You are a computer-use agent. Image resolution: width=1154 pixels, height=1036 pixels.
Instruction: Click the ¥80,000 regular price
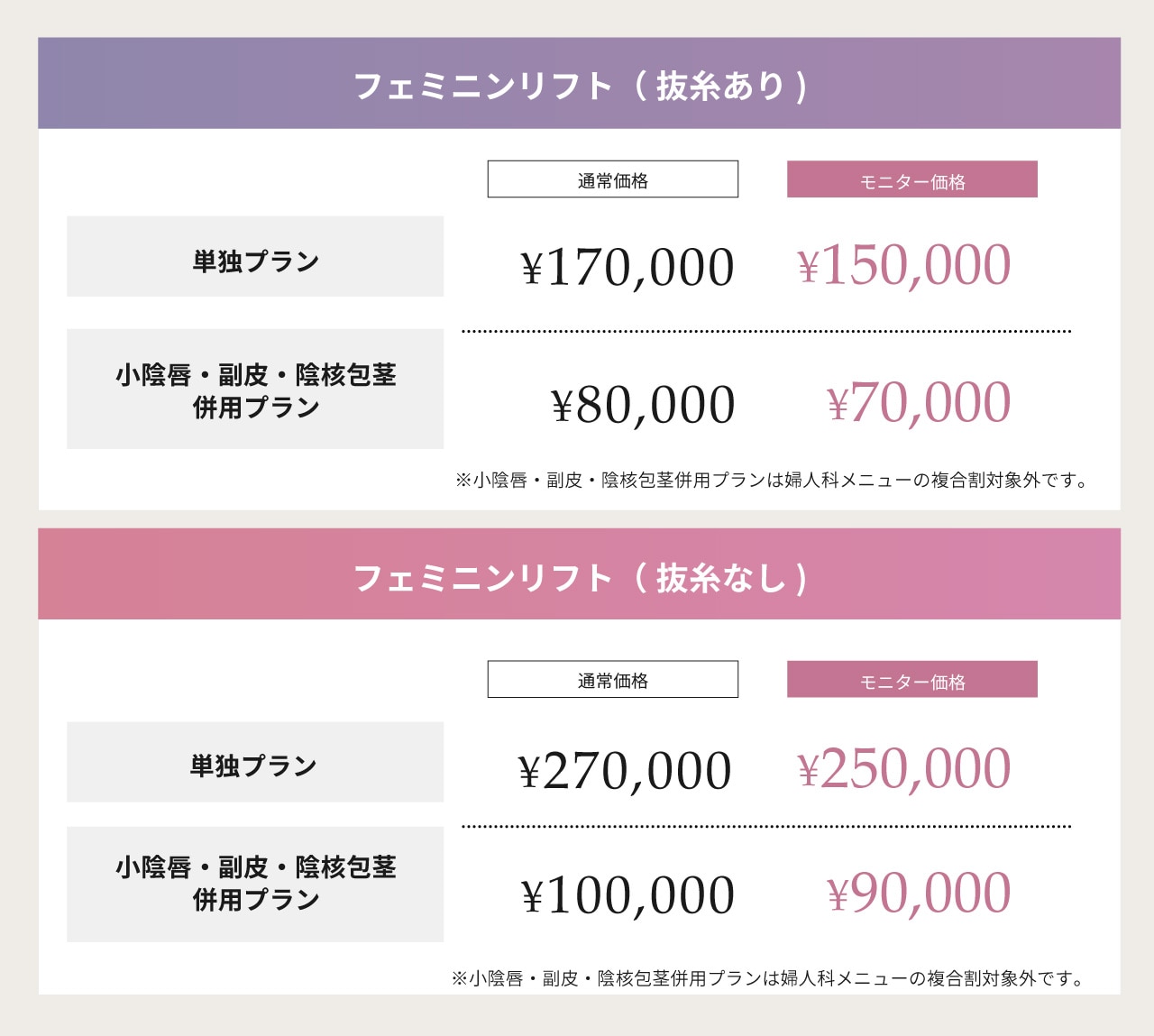pyautogui.click(x=643, y=405)
